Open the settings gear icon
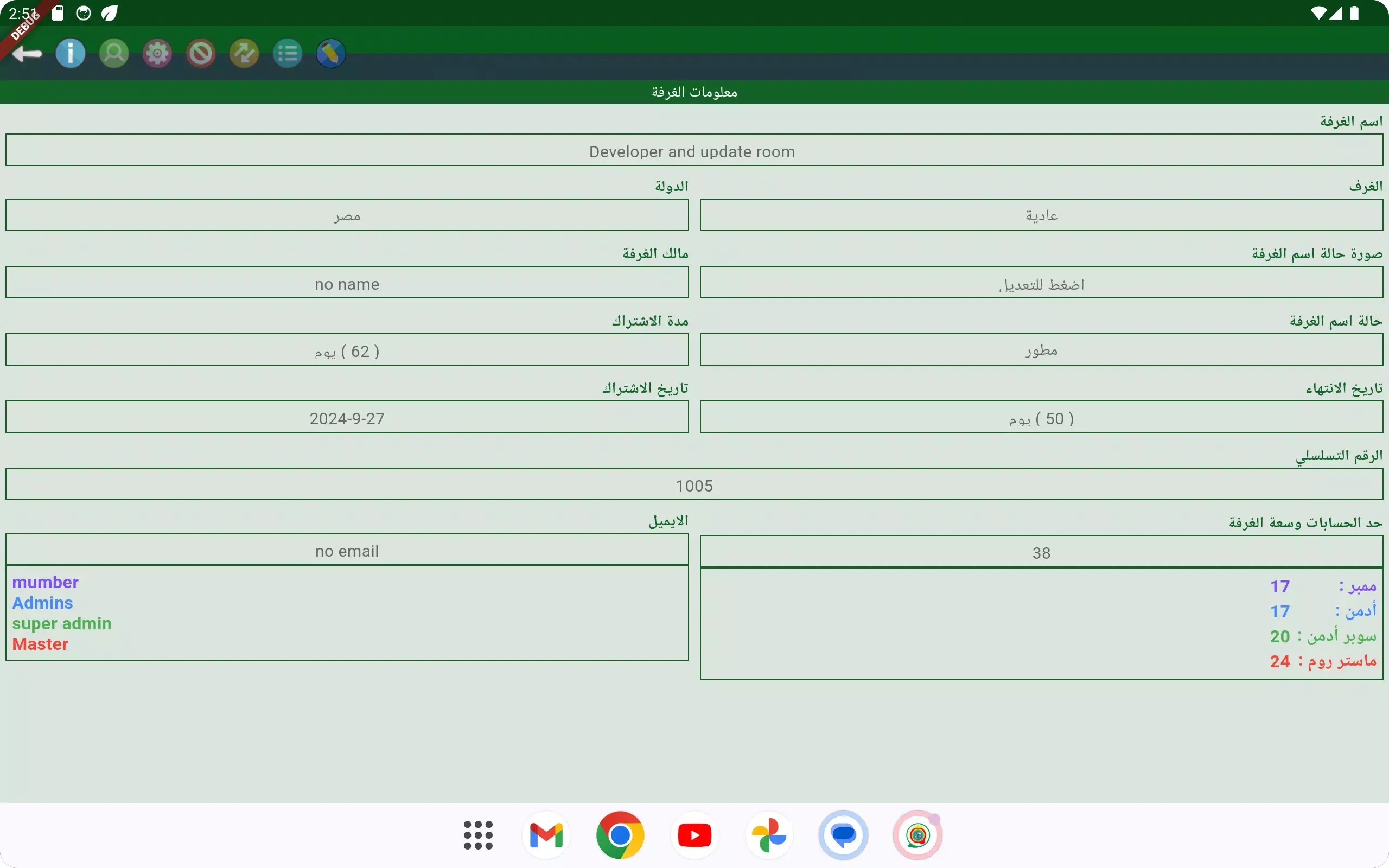Image resolution: width=1389 pixels, height=868 pixels. coord(157,53)
